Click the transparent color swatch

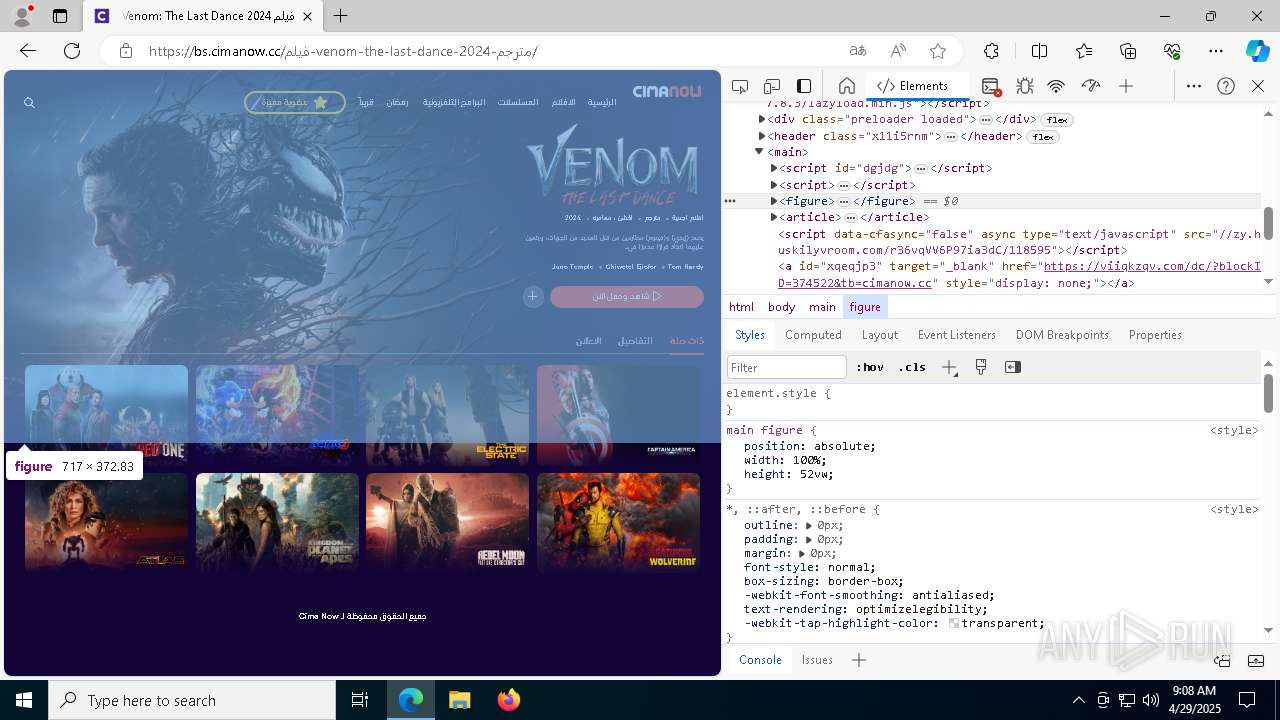(x=954, y=623)
